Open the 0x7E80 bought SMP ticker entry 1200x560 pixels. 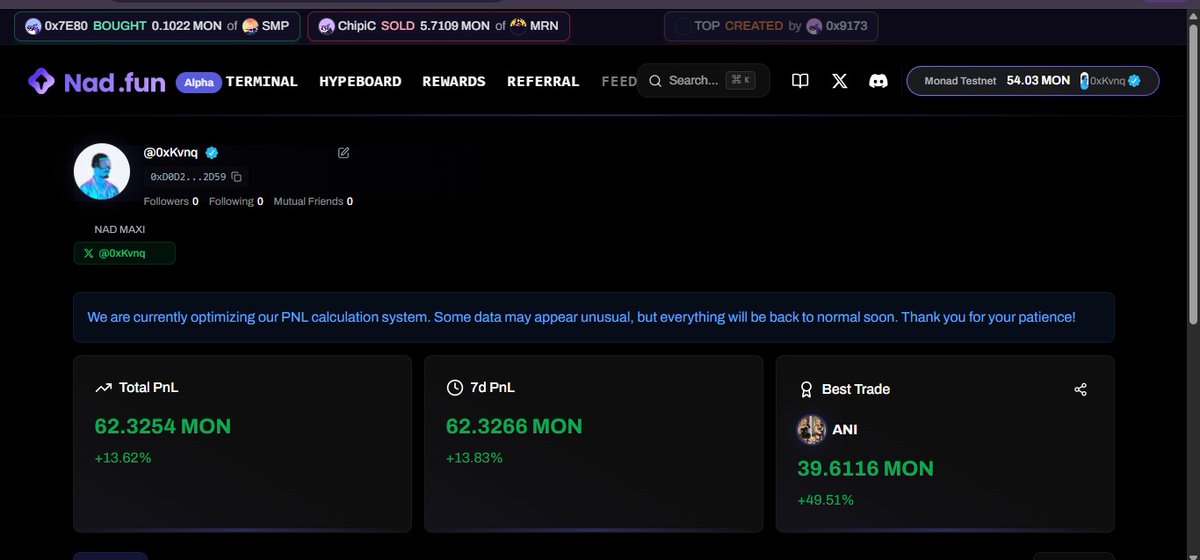click(x=157, y=26)
